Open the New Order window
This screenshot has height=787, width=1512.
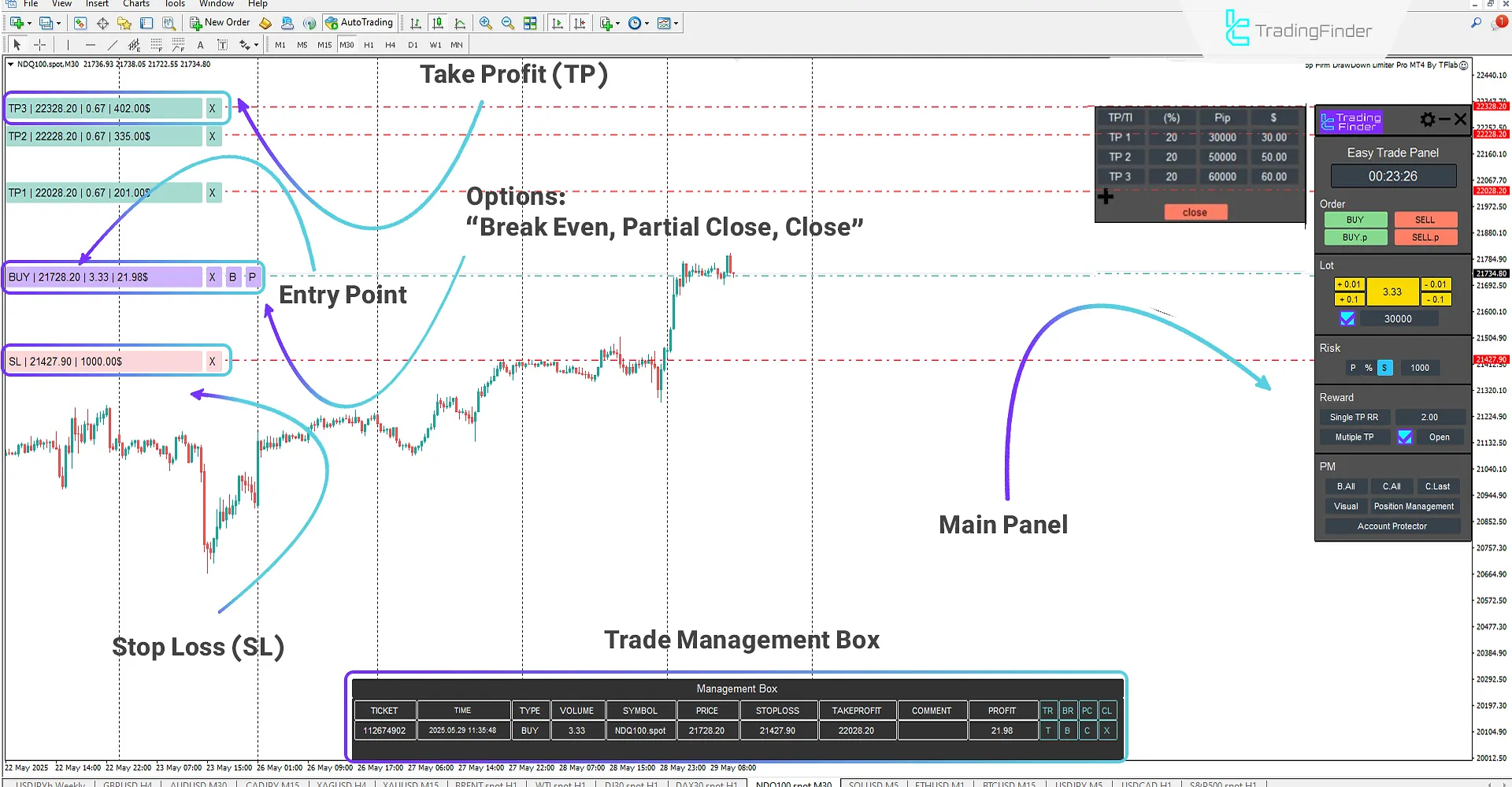coord(220,23)
